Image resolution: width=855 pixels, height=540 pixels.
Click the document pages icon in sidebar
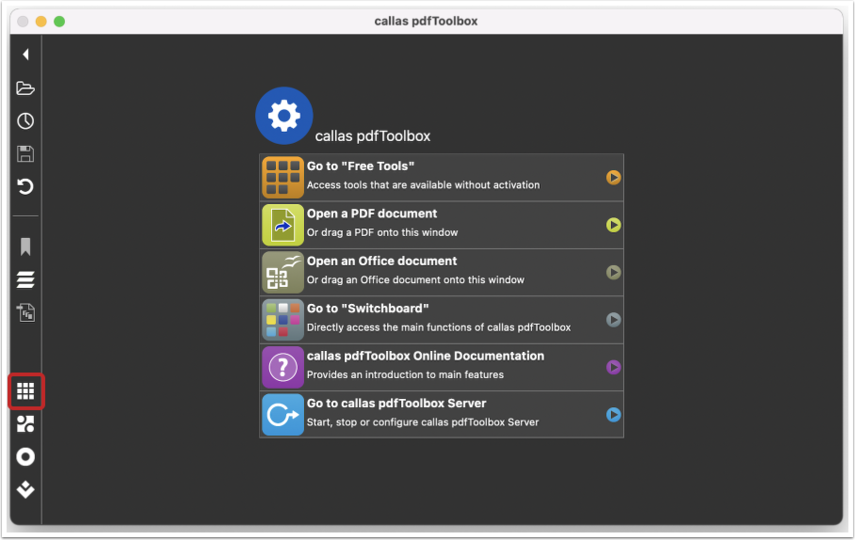[26, 313]
